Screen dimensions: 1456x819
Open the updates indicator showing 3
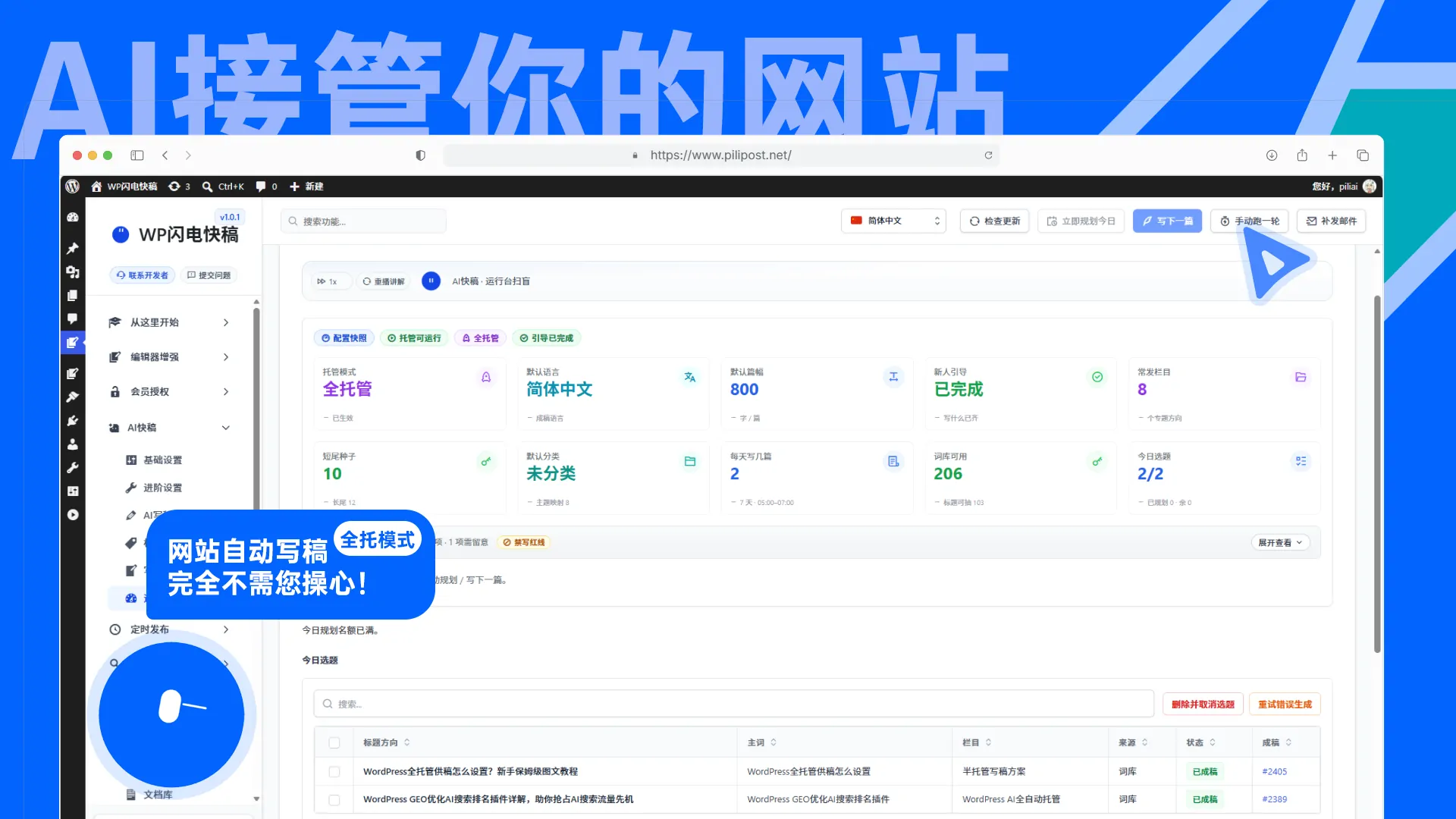click(x=179, y=187)
